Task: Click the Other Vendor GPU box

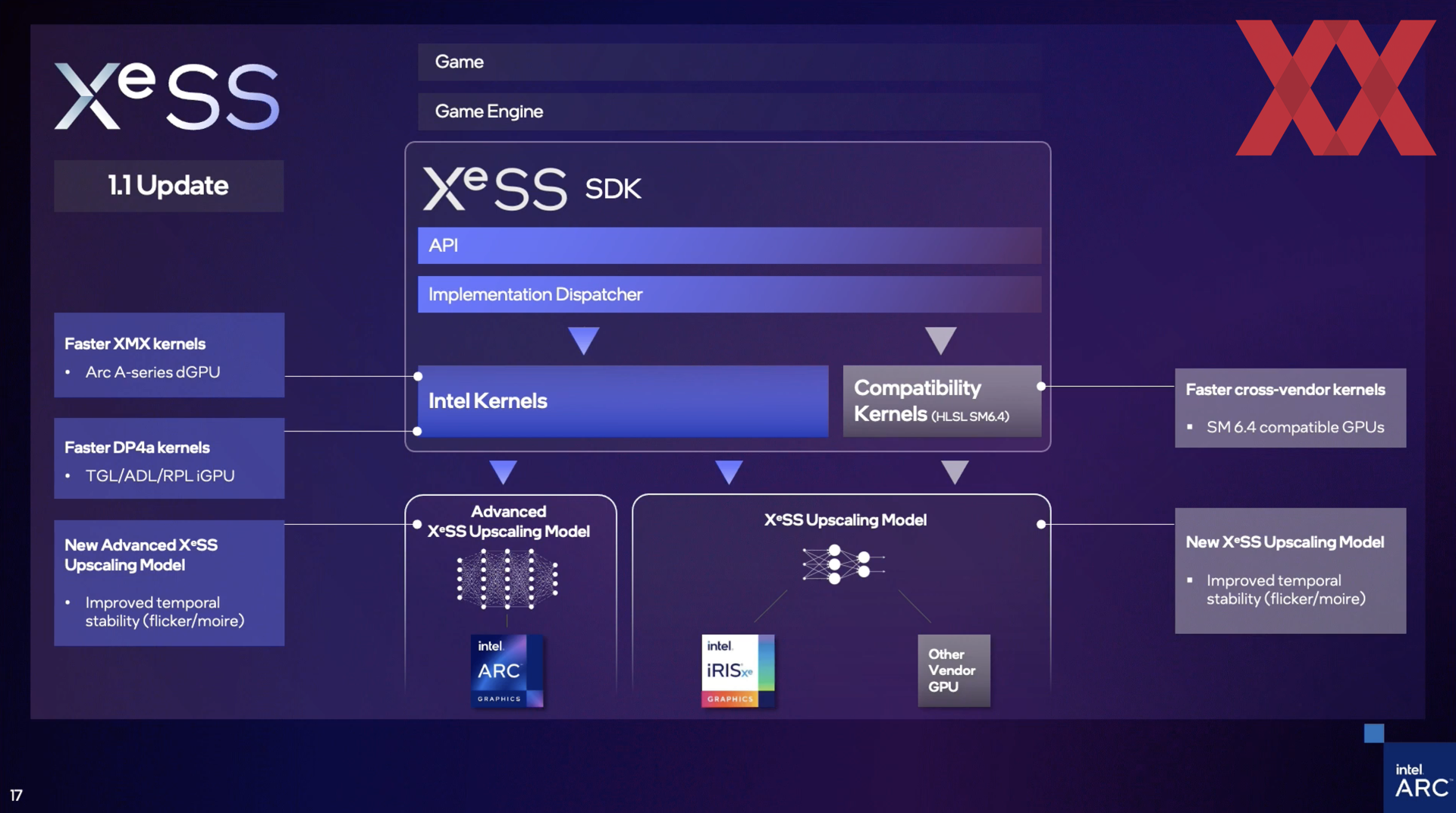Action: pos(954,670)
